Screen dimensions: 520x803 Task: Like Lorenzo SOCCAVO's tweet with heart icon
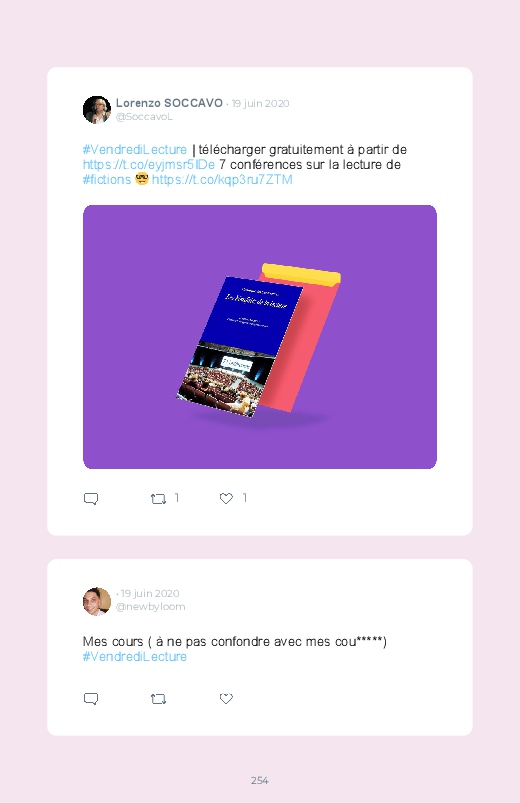click(x=226, y=498)
